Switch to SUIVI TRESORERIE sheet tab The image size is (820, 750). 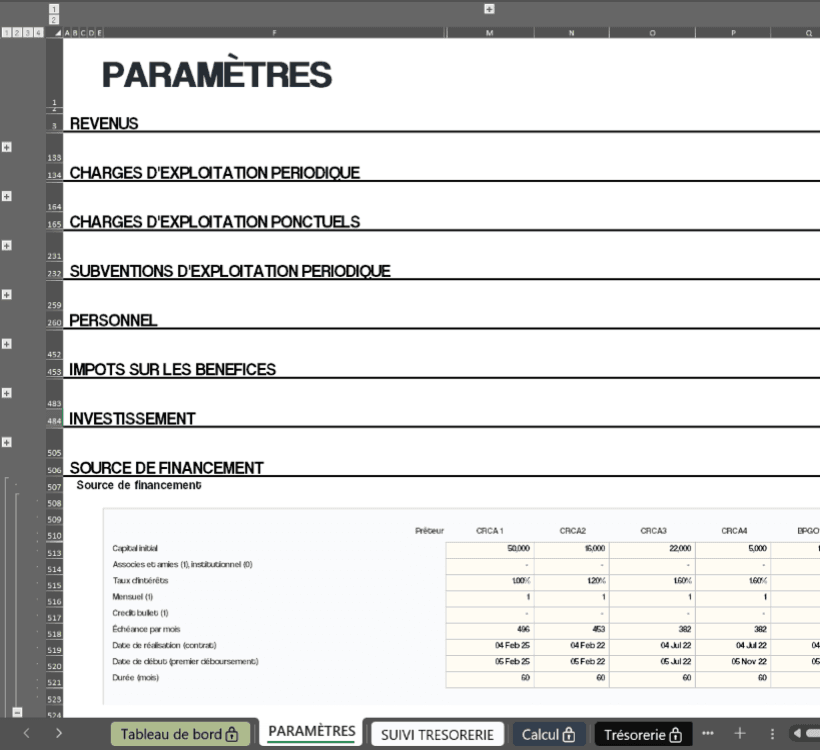[x=438, y=734]
